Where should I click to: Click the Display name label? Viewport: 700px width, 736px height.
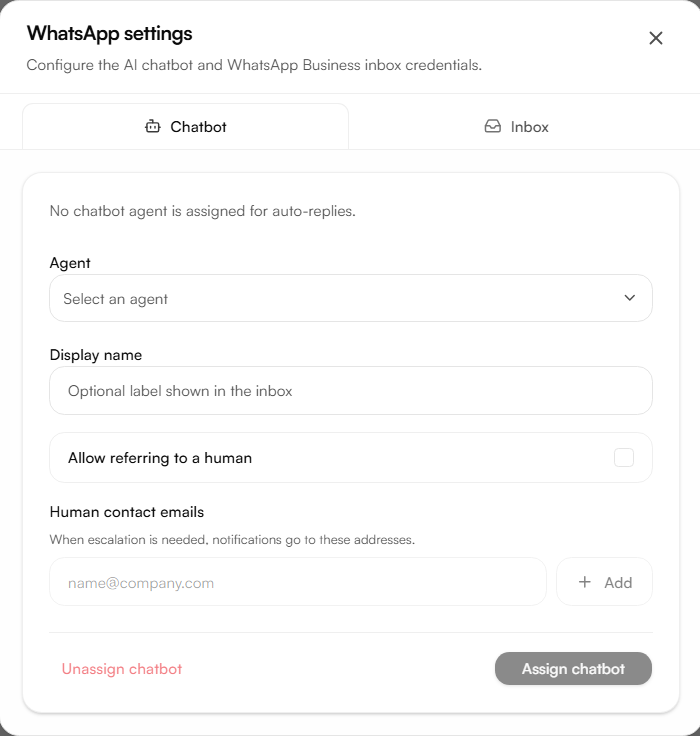96,355
